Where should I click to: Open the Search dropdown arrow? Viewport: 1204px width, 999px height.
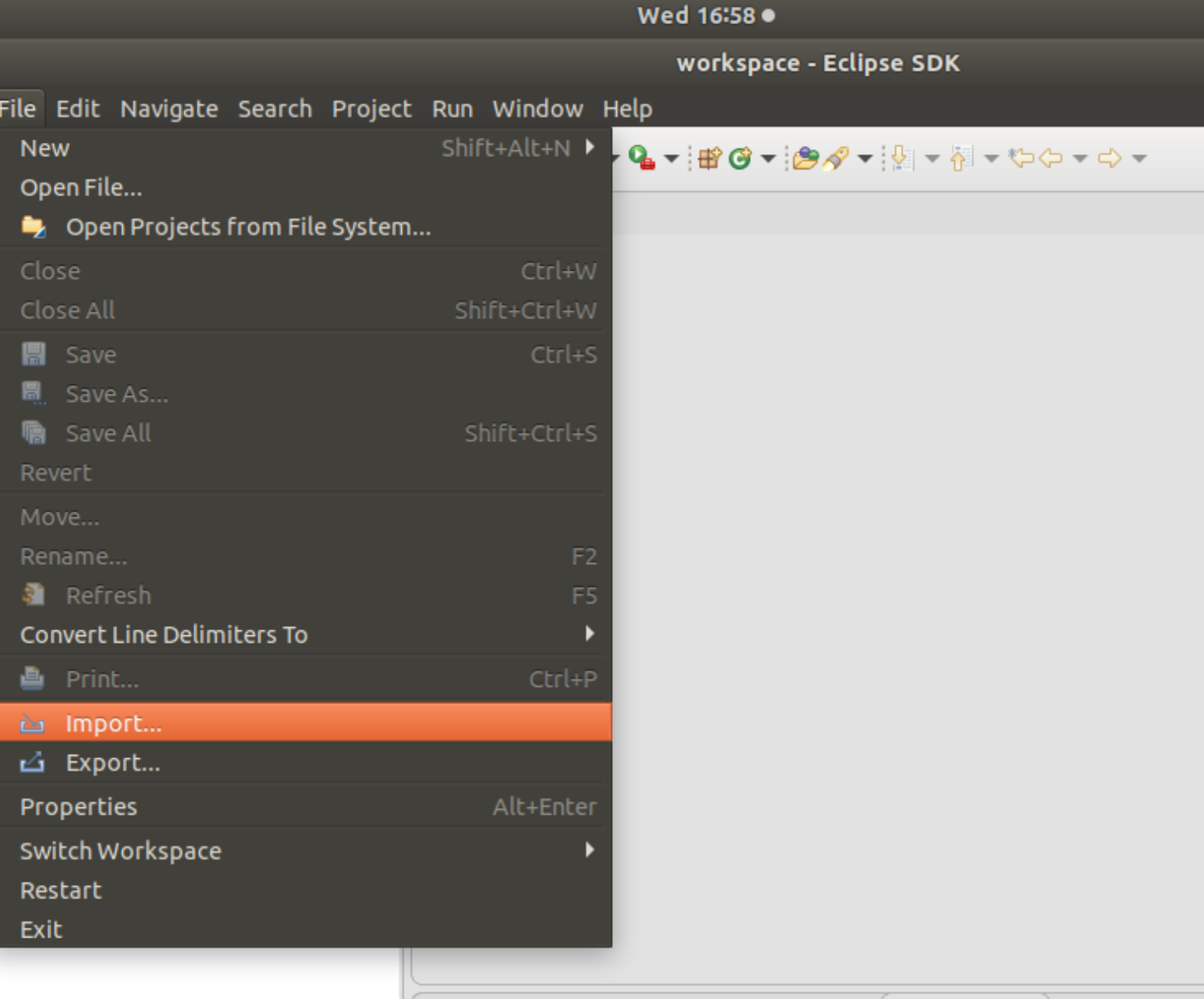(x=864, y=159)
